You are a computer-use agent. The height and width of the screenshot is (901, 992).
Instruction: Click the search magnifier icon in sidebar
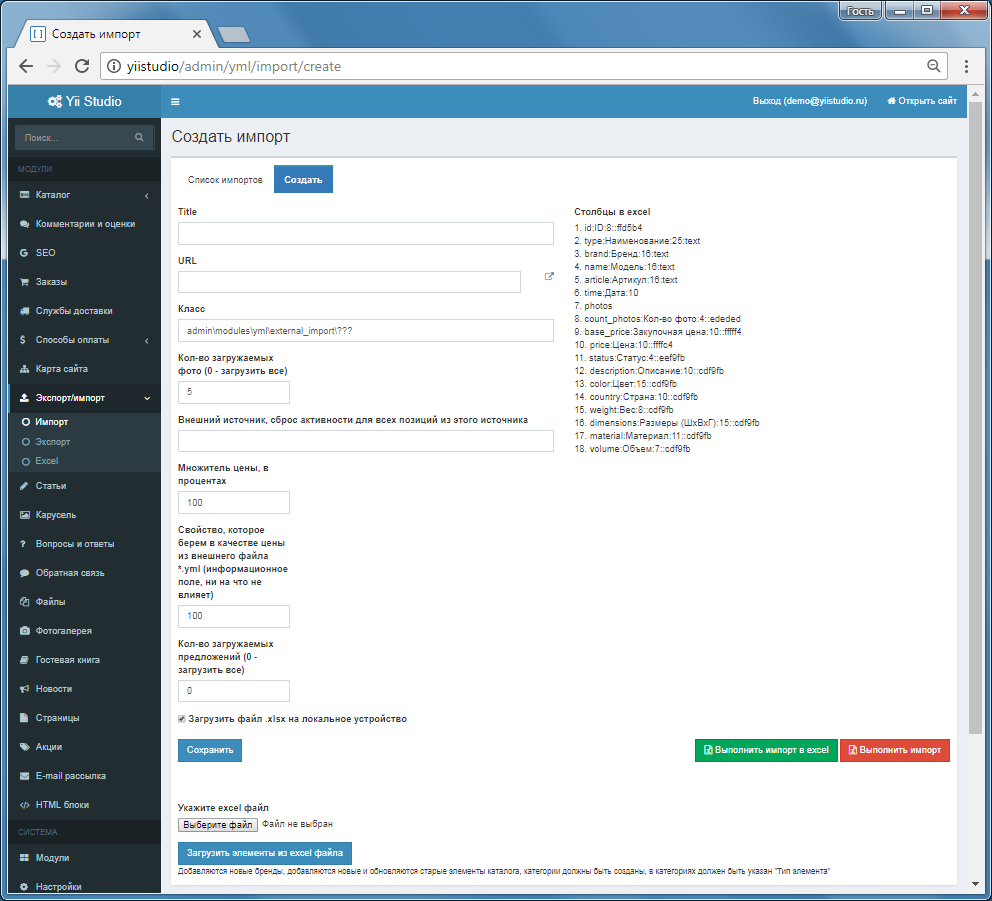click(139, 137)
